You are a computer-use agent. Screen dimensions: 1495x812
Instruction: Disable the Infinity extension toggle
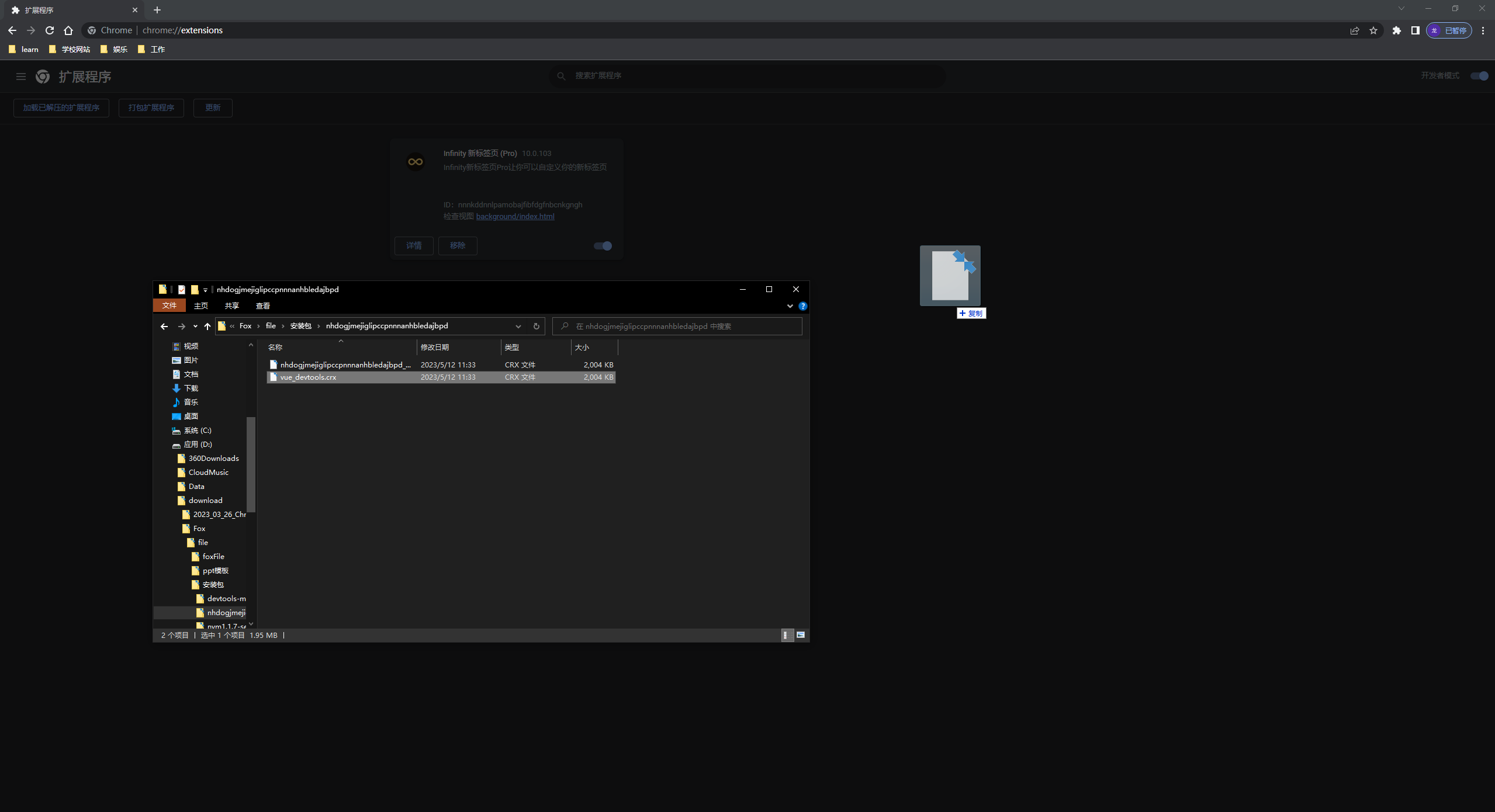tap(603, 246)
